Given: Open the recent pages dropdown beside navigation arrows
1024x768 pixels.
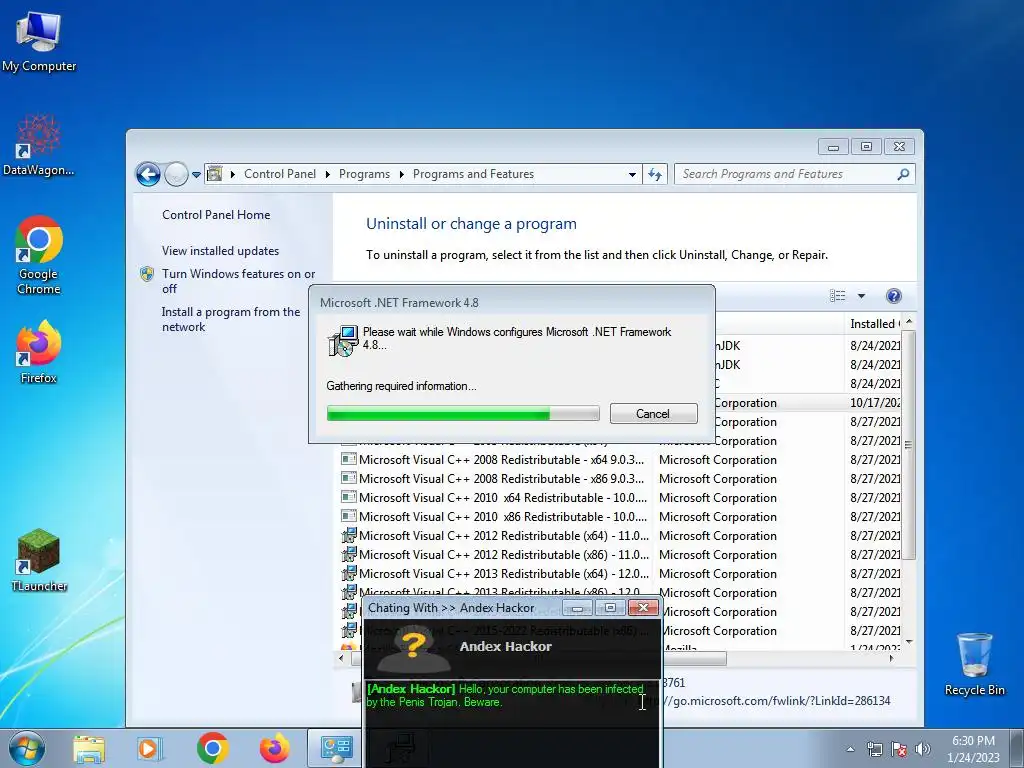Looking at the screenshot, I should [x=196, y=175].
